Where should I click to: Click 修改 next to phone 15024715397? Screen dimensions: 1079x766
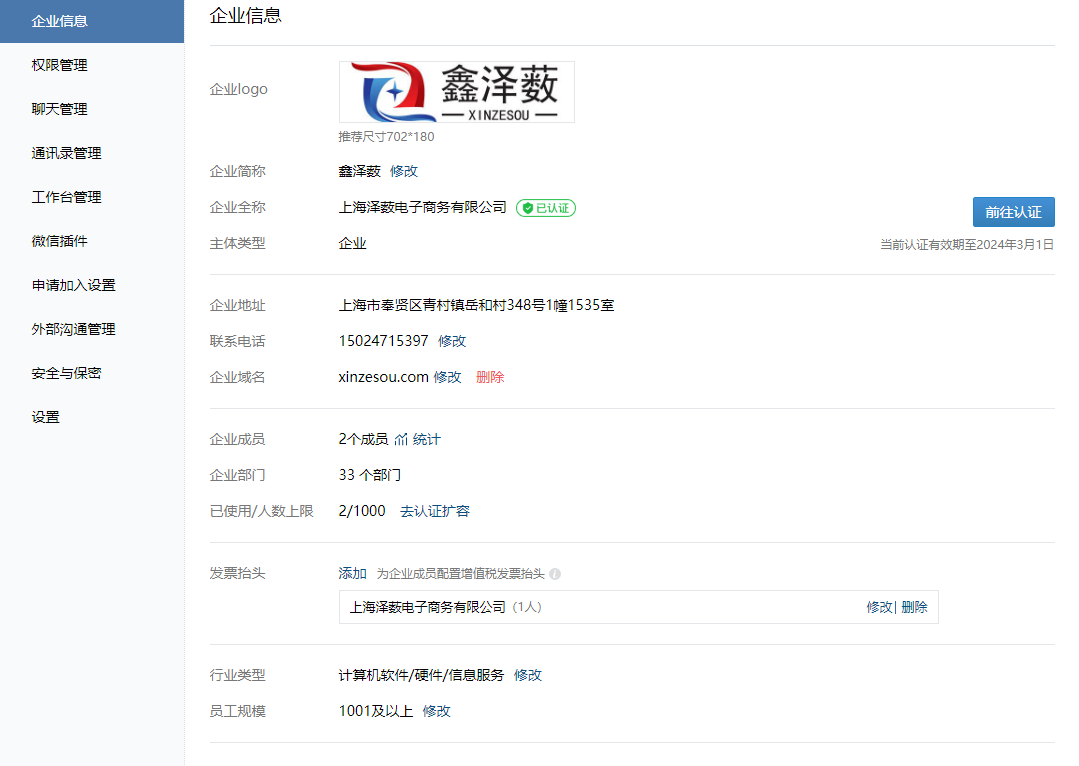(452, 341)
